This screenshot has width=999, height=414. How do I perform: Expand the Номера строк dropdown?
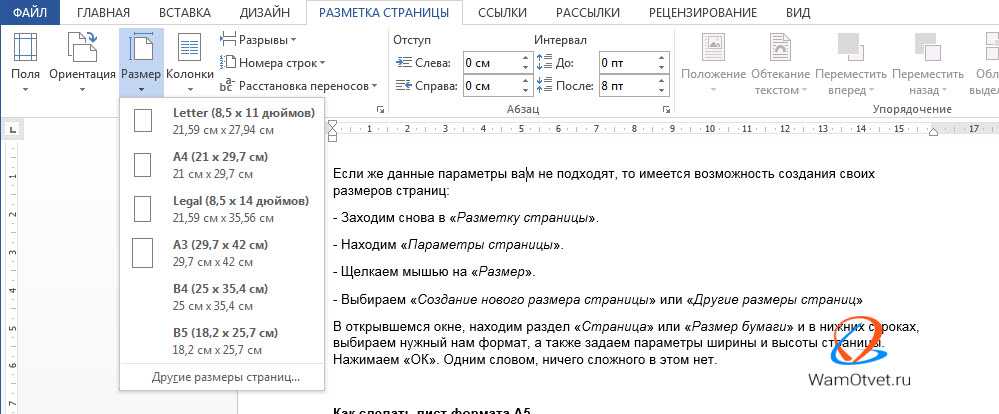pyautogui.click(x=277, y=63)
